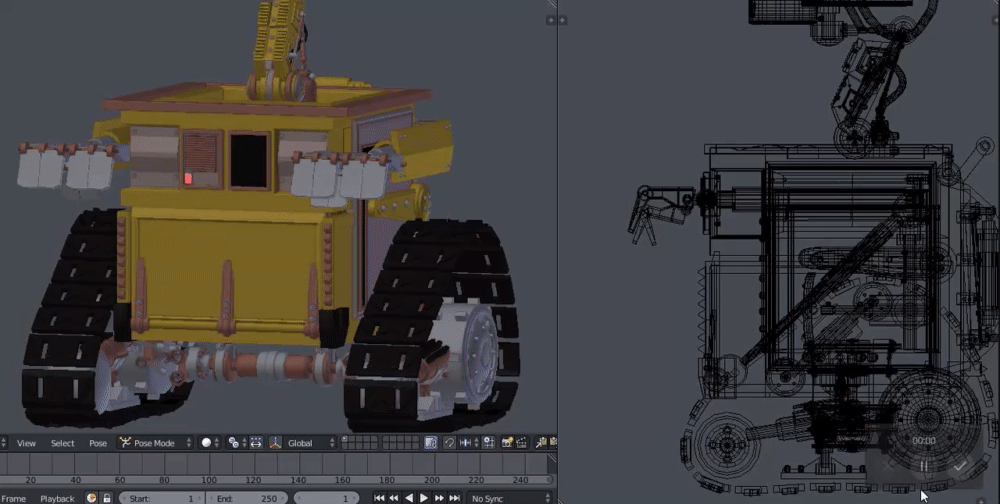Screen dimensions: 1000x504
Task: Toggle the 3D manipulator axes icon
Action: (275, 443)
